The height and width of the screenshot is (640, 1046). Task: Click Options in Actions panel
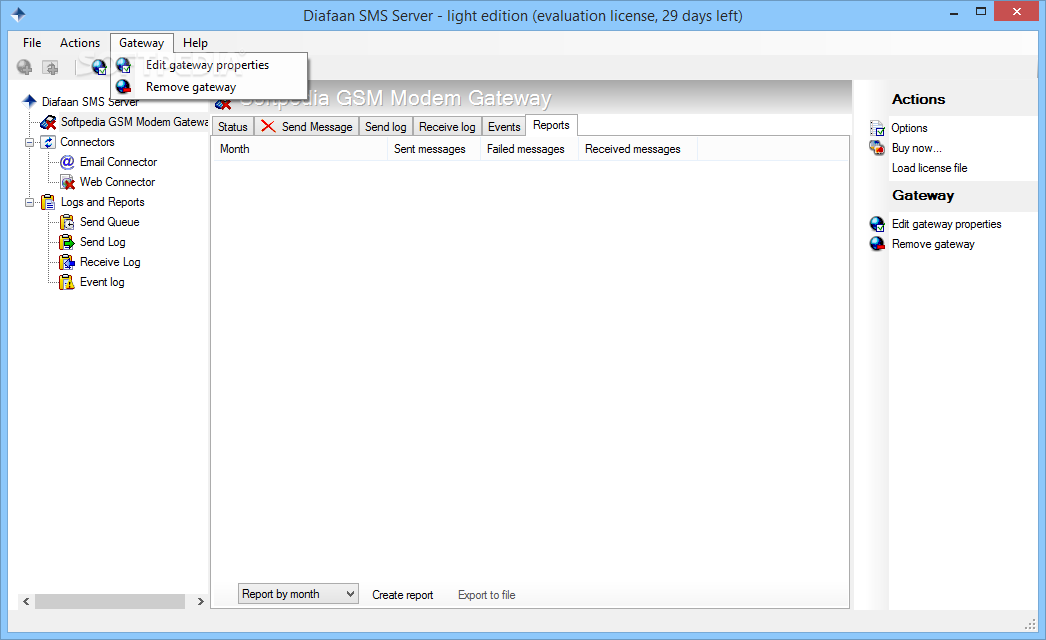coord(909,128)
